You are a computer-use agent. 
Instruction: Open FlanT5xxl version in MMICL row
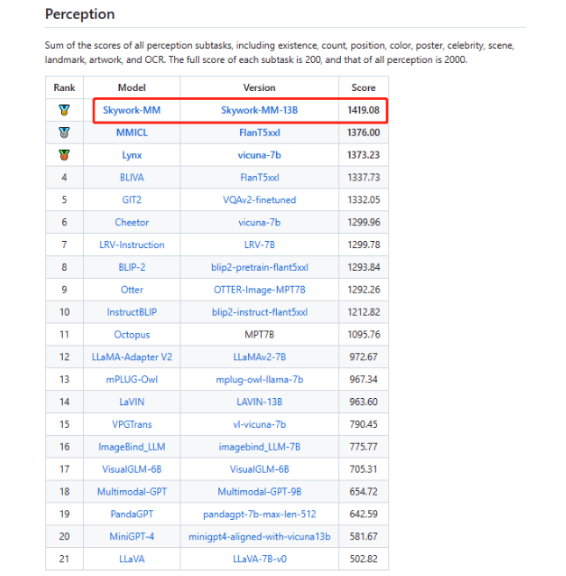tap(260, 133)
